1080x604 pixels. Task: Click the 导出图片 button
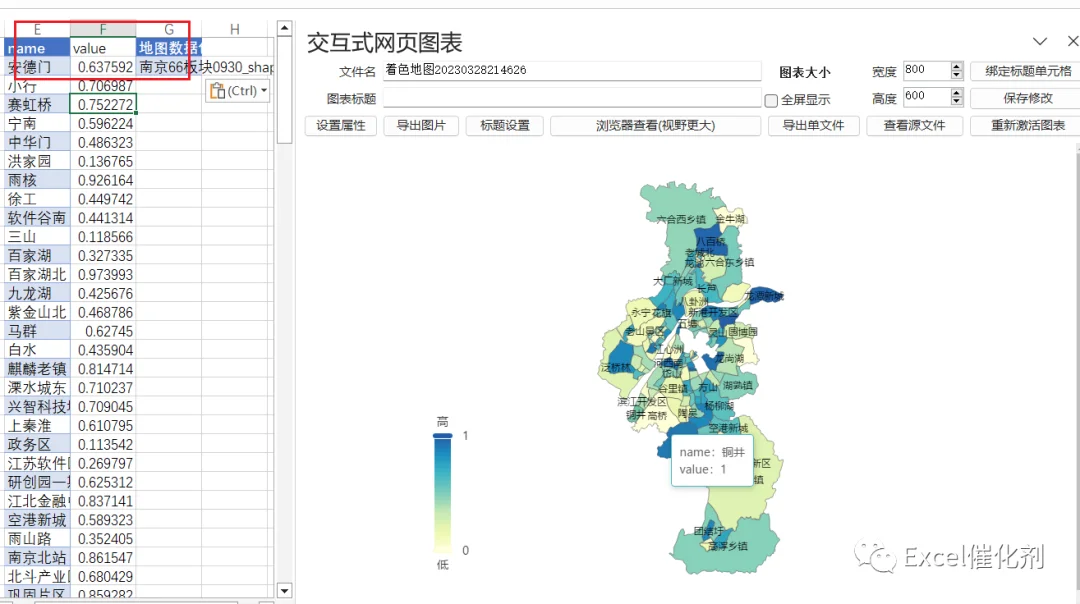click(x=421, y=125)
